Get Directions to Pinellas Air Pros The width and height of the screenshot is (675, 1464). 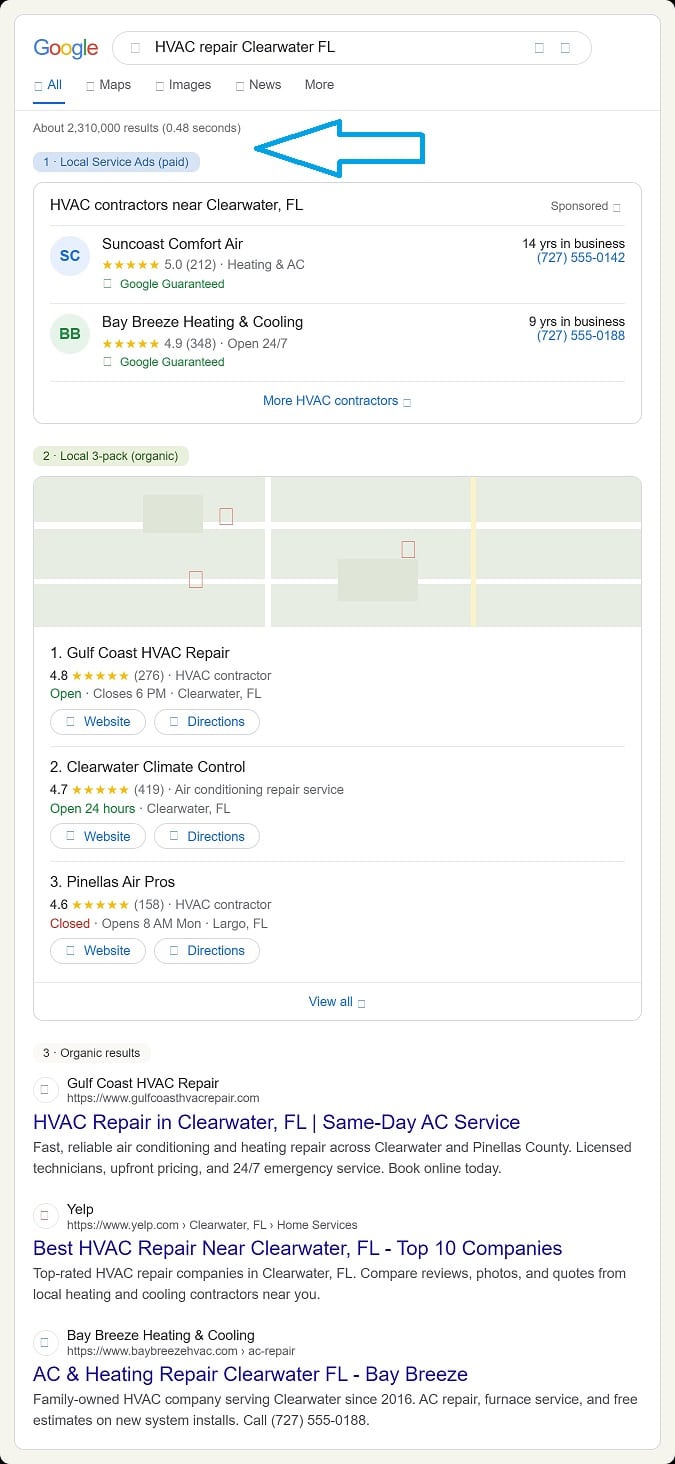pyautogui.click(x=207, y=951)
